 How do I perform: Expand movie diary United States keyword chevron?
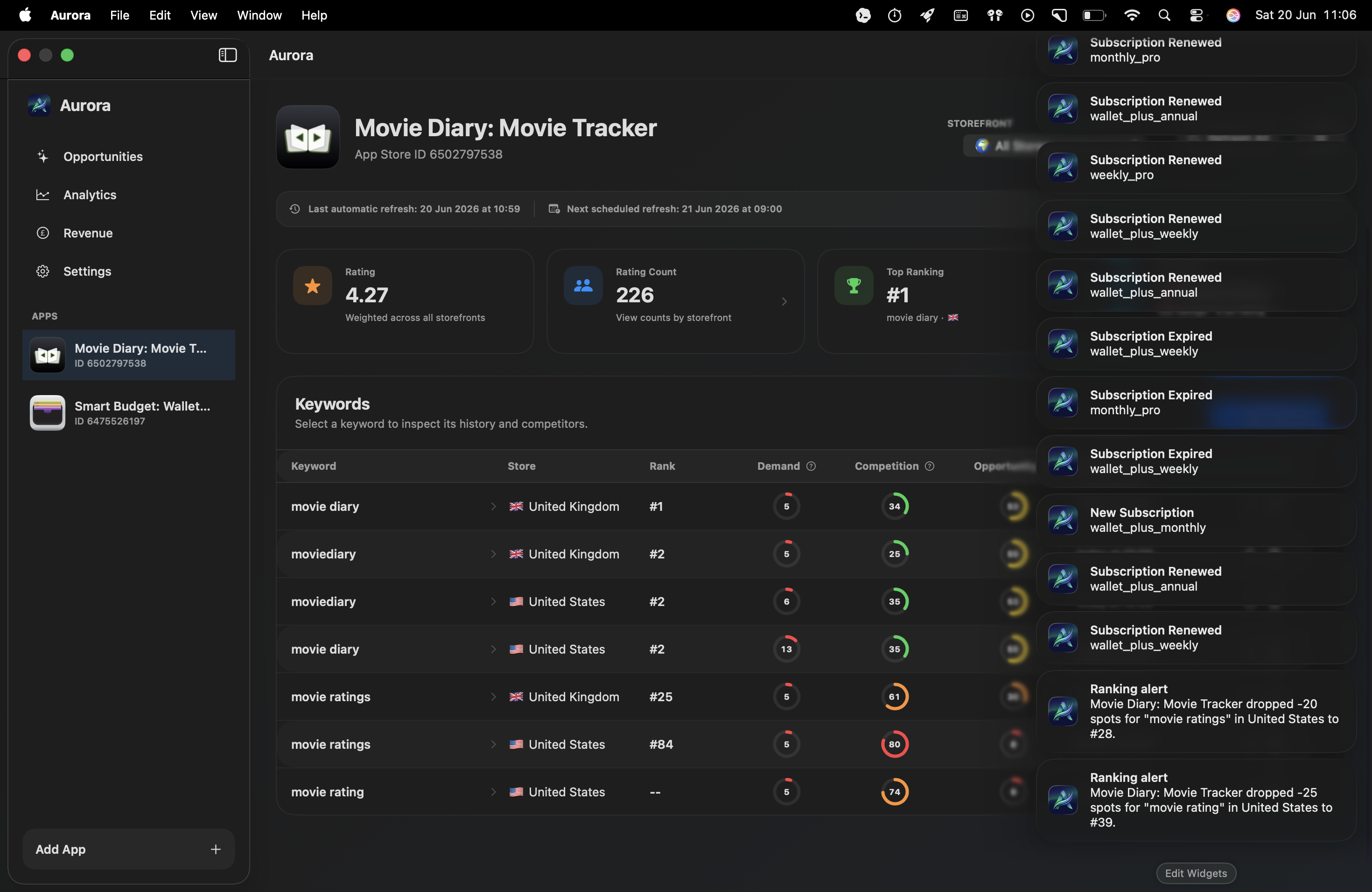click(493, 649)
